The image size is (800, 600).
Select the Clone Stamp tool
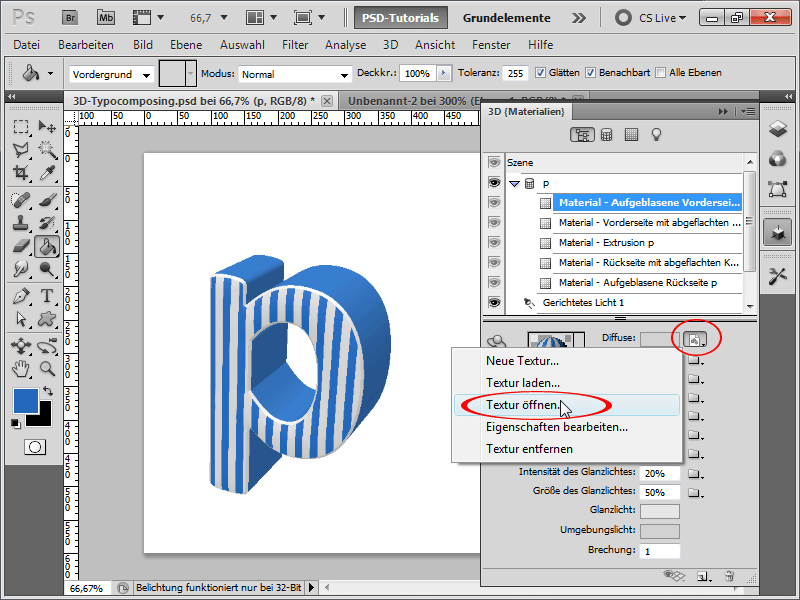[21, 223]
